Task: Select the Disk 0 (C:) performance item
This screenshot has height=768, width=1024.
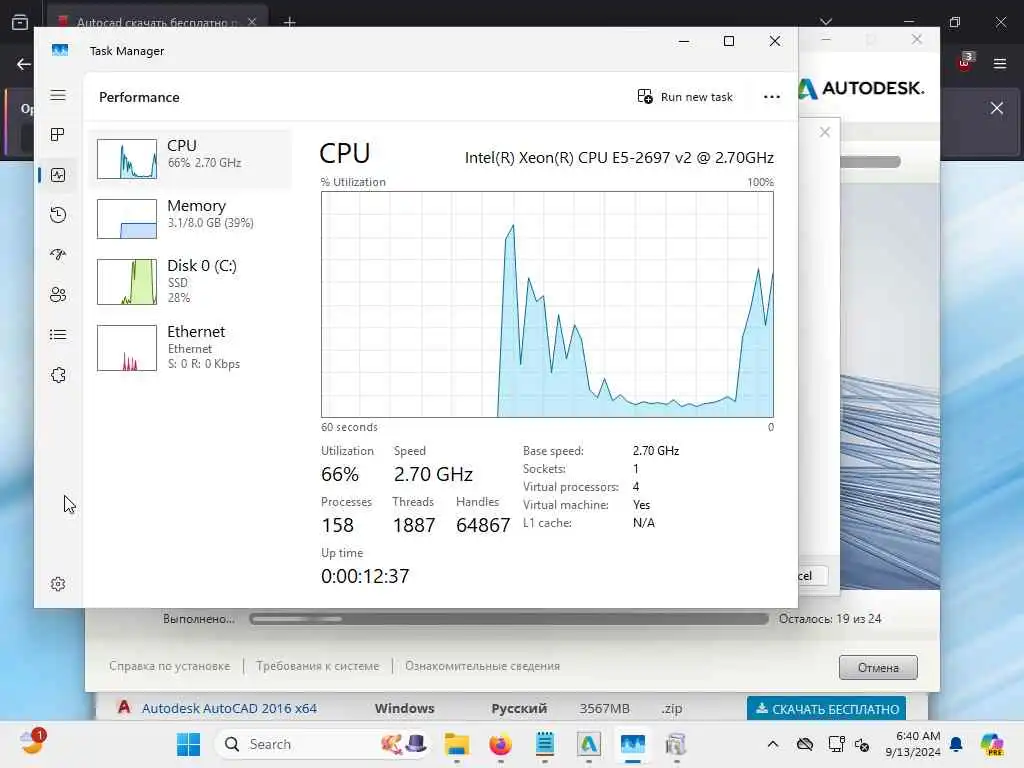Action: [190, 281]
